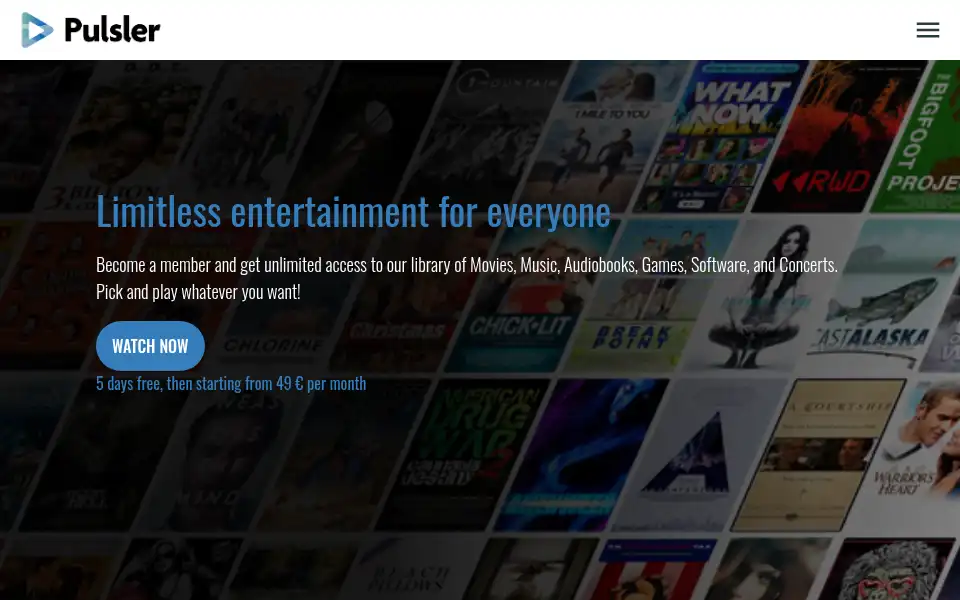Open the blue triangle mountain poster
The width and height of the screenshot is (960, 600).
tap(698, 455)
